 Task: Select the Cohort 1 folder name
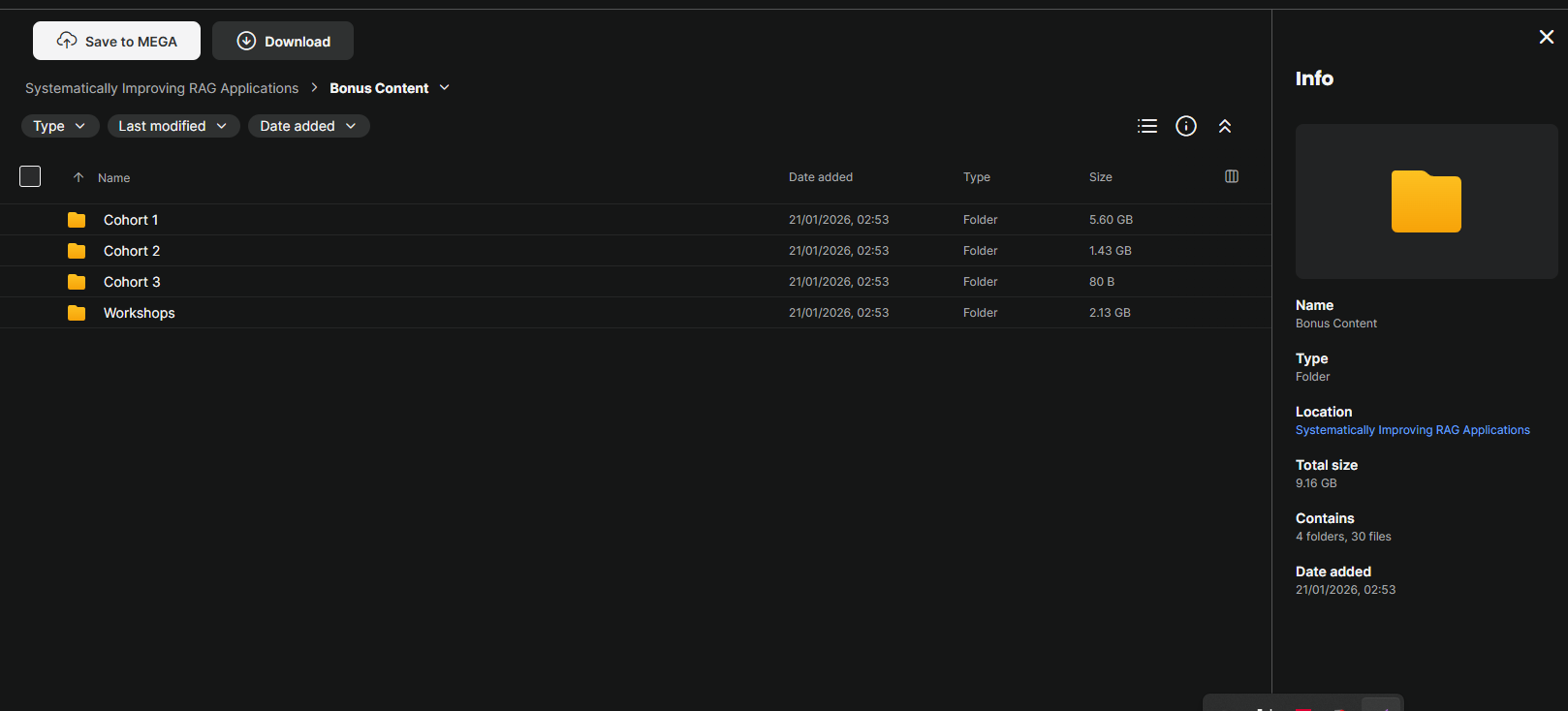click(x=131, y=220)
